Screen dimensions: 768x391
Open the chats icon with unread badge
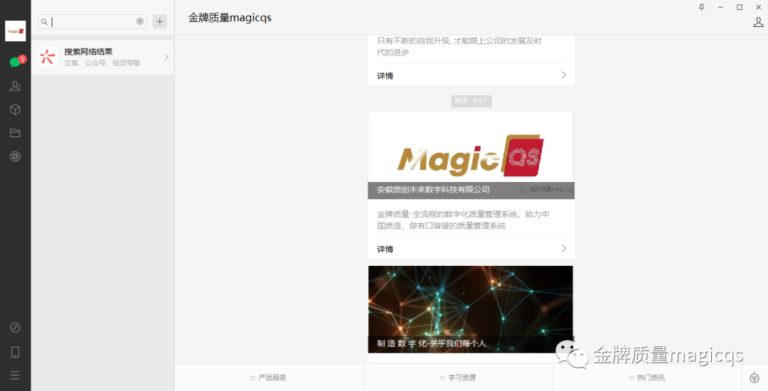[x=16, y=62]
